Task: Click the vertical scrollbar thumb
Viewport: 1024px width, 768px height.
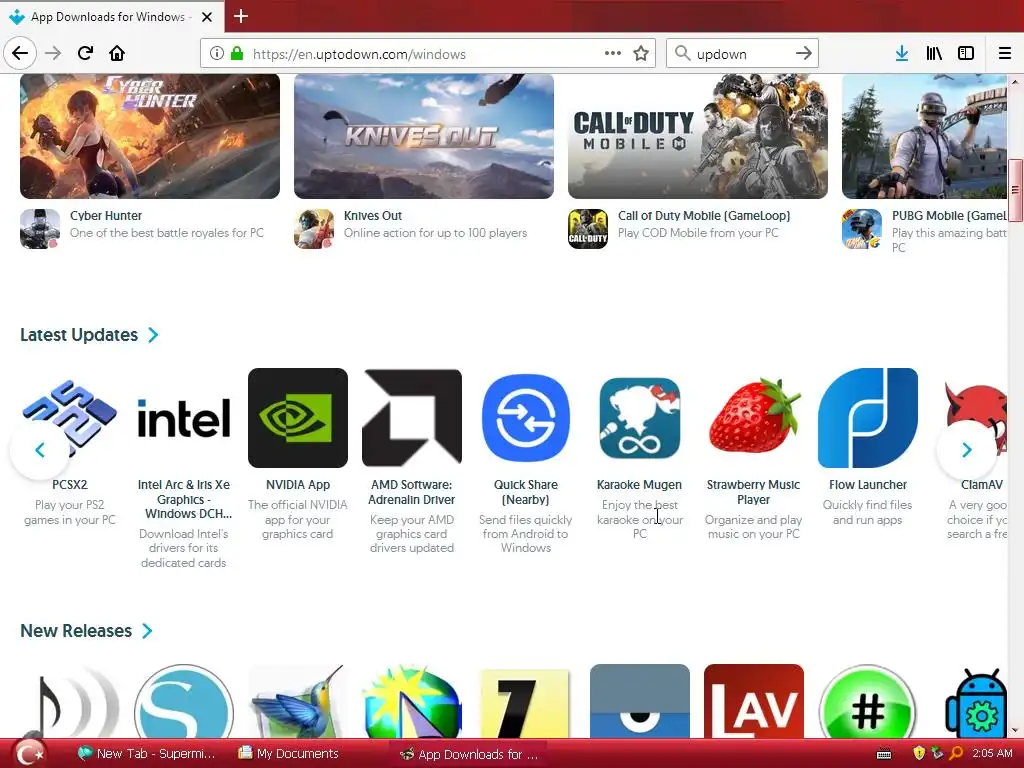Action: [x=1015, y=190]
